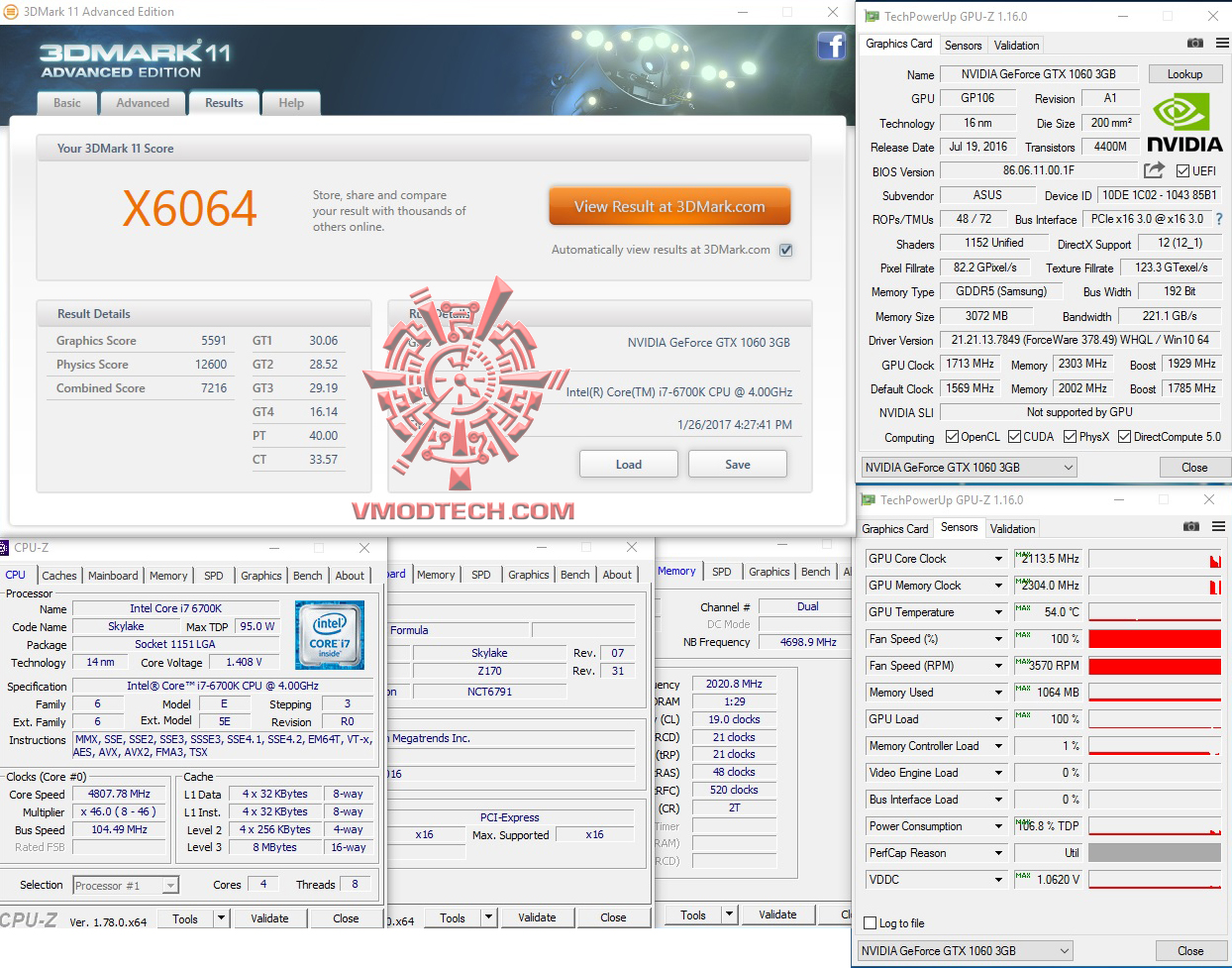Open GPU selection dropdown in top GPU-Z window
Viewport: 1232px width, 968px height.
pyautogui.click(x=969, y=468)
